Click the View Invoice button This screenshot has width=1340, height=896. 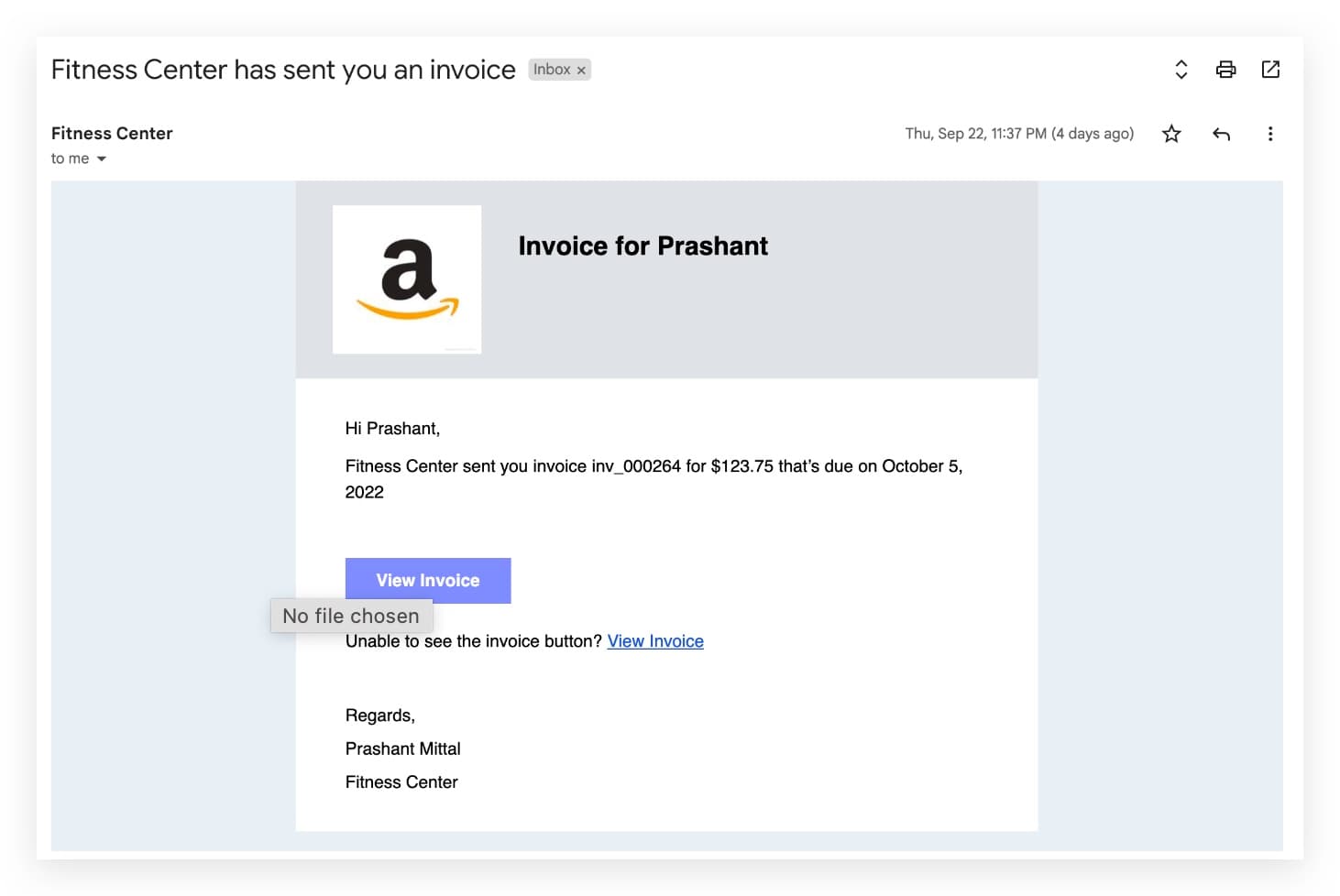(x=428, y=580)
